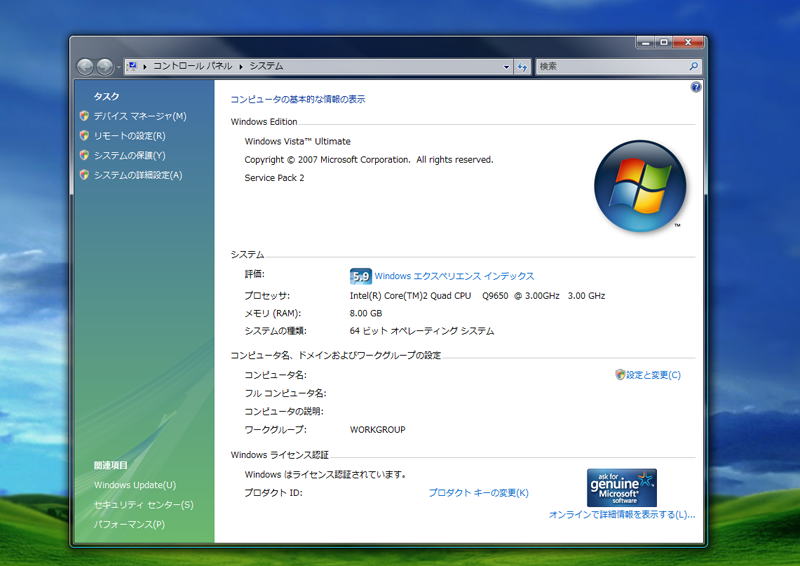Click shield icon beside リモートの設定
800x566 pixels.
pyautogui.click(x=85, y=135)
